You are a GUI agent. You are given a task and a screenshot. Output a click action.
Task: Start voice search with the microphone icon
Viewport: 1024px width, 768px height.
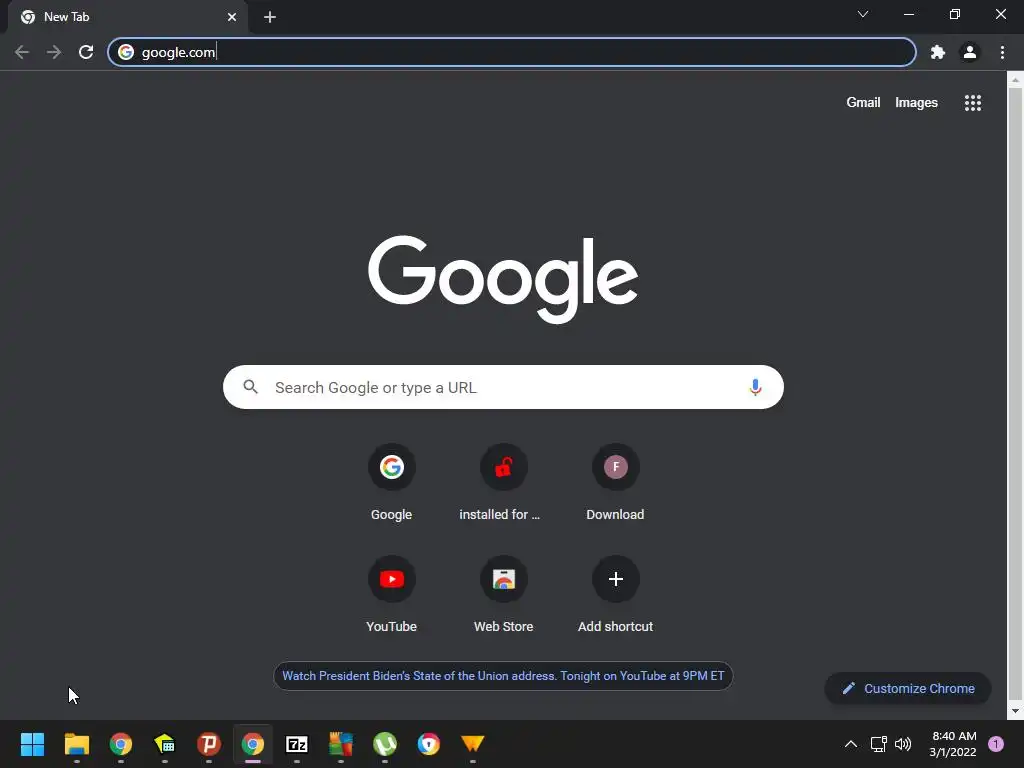pos(755,387)
